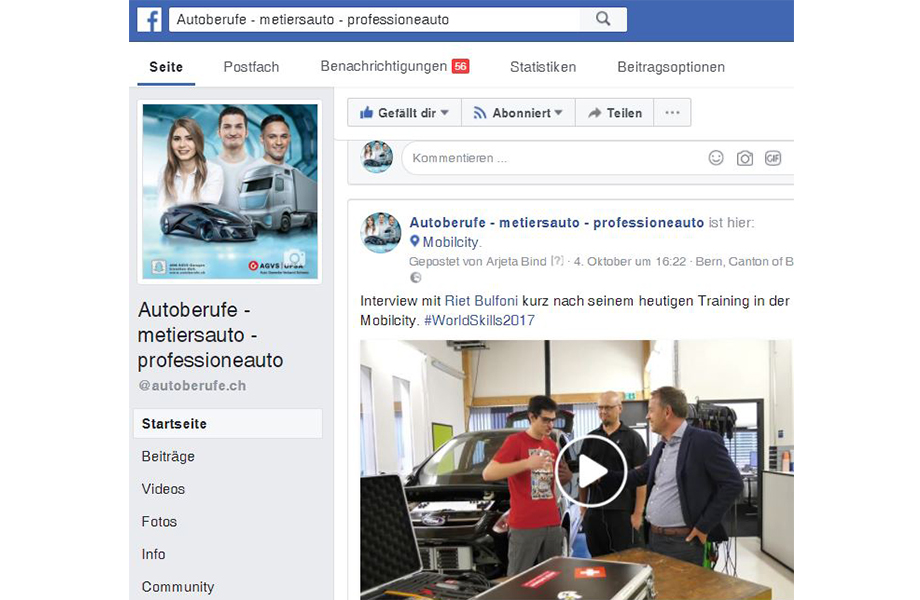Open the Gefällt dir dropdown
The height and width of the screenshot is (600, 920).
click(x=404, y=113)
